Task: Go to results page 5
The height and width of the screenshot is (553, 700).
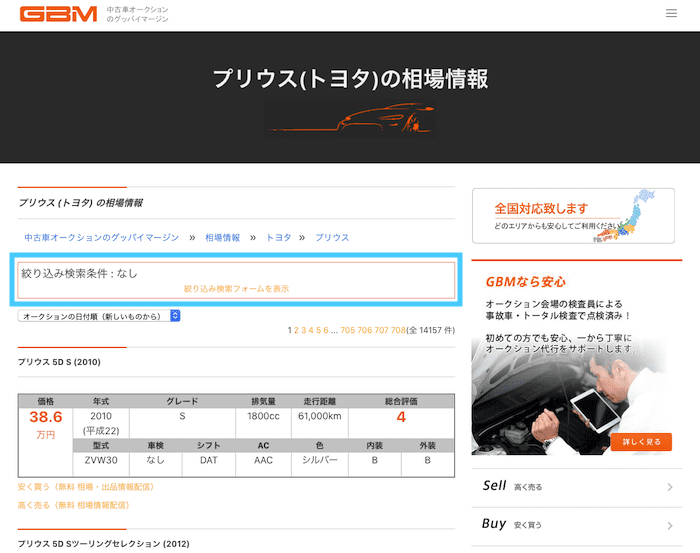Action: (319, 330)
